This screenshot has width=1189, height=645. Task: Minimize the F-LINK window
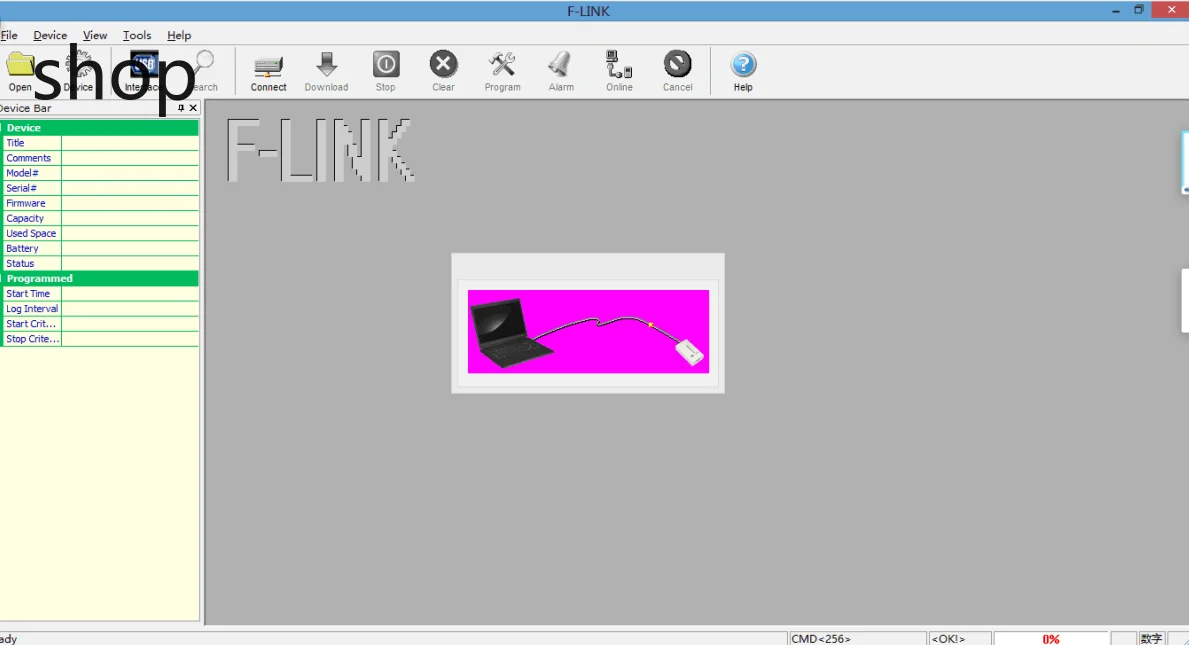point(1115,11)
